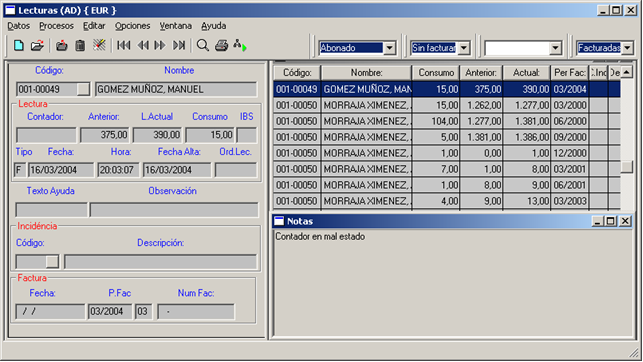The width and height of the screenshot is (643, 362).
Task: Jump to the last record
Action: pos(179,46)
